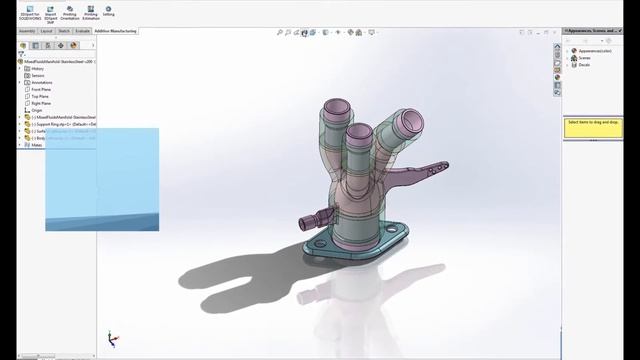Screen dimensions: 640x360
Task: Click the Zoom to Fit icon
Action: point(280,32)
